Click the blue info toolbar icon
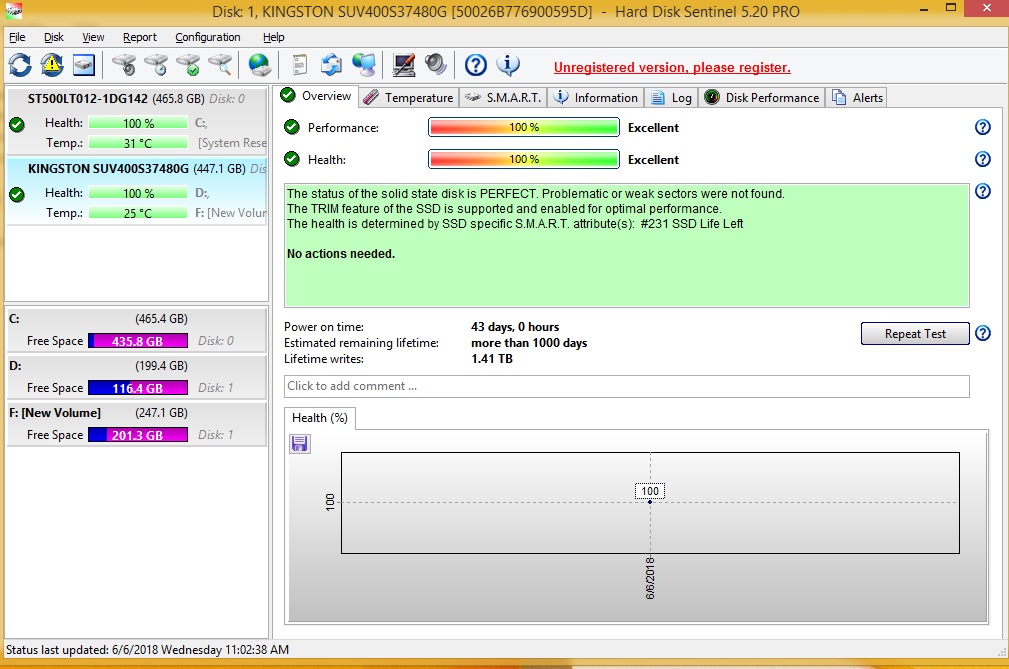Image resolution: width=1009 pixels, height=669 pixels. [x=508, y=65]
